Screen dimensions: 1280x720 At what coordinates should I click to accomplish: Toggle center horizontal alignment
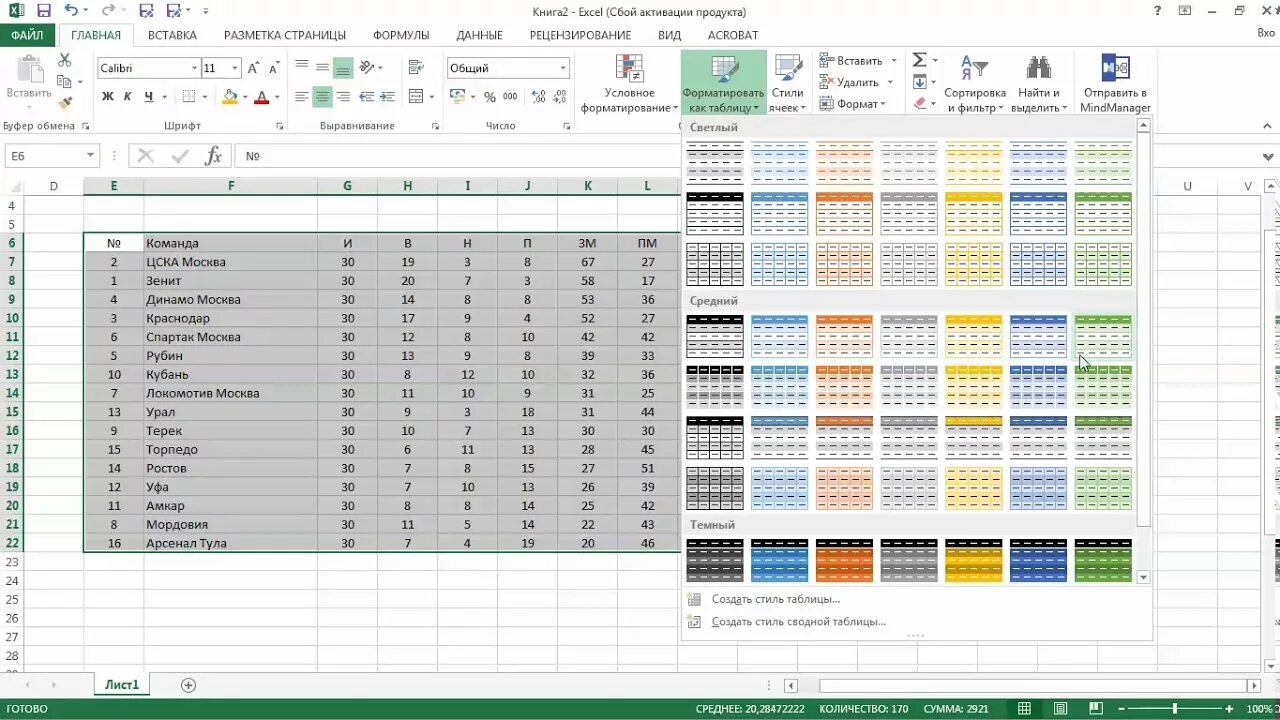[x=322, y=97]
